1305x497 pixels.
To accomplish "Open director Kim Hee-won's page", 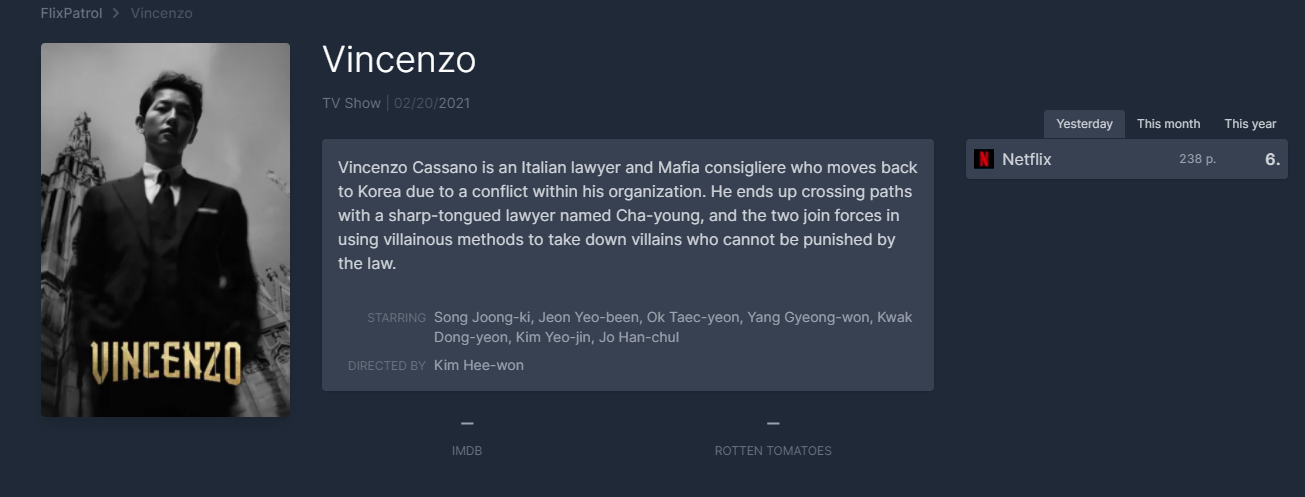I will click(x=478, y=365).
